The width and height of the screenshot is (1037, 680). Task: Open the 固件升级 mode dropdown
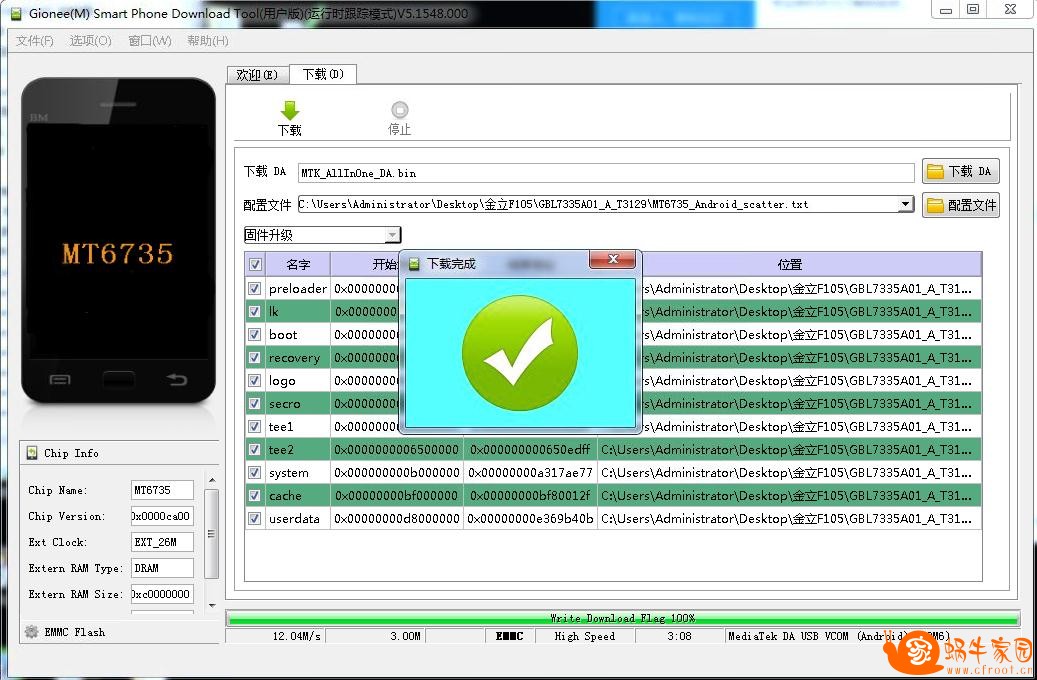pyautogui.click(x=392, y=235)
